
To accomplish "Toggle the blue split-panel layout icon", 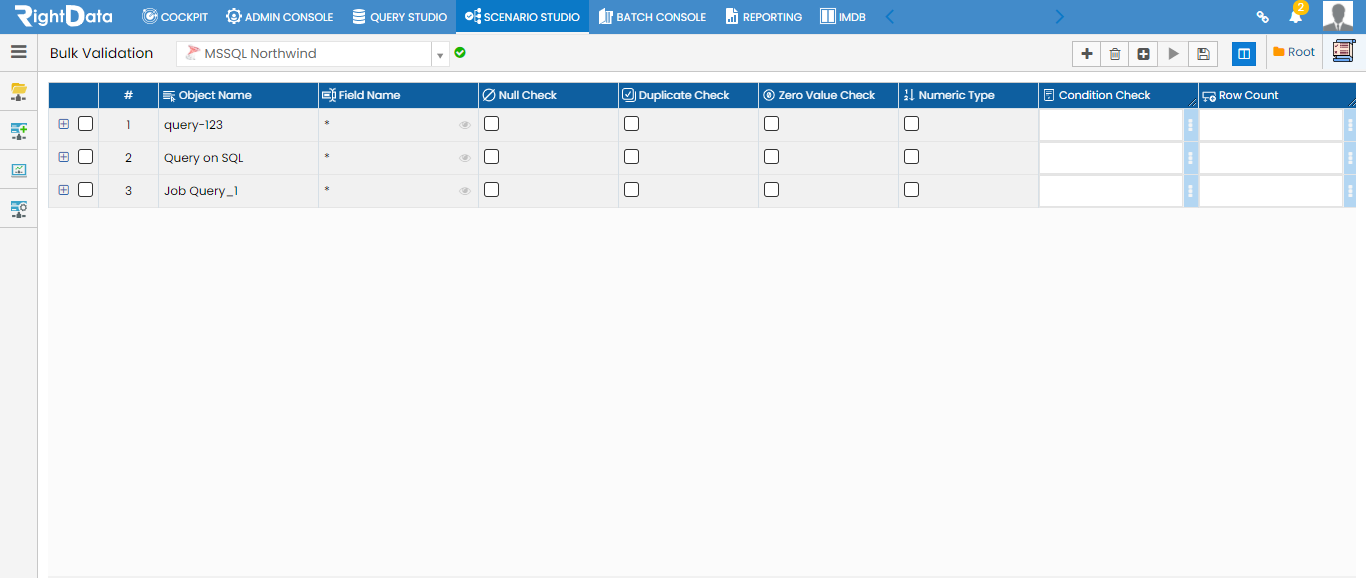I will click(x=1244, y=54).
